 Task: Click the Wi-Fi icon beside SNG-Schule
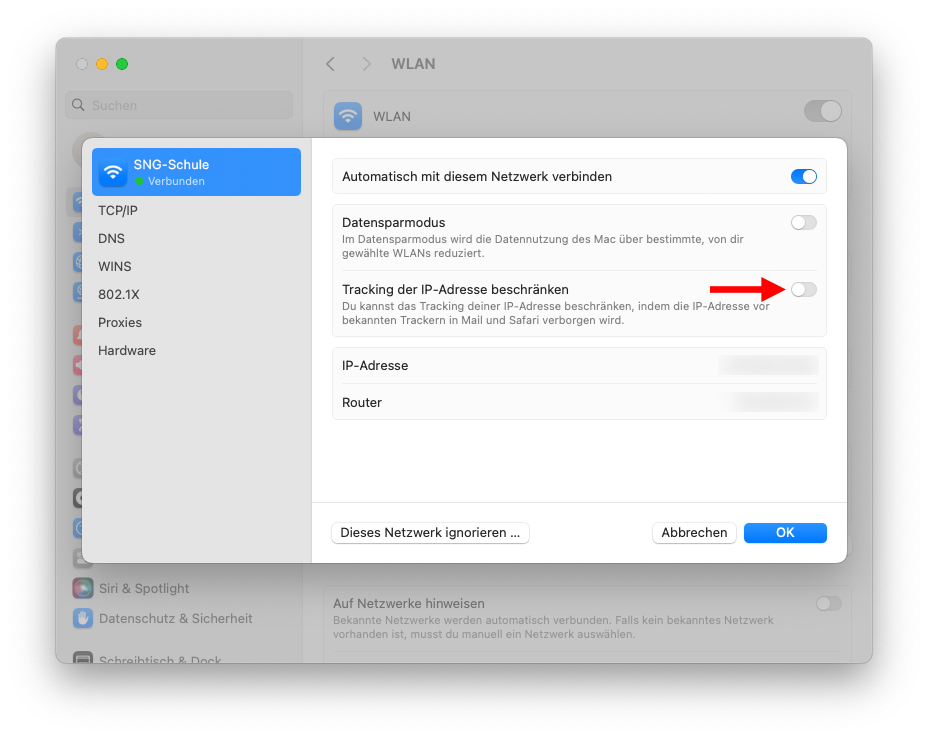(x=113, y=172)
